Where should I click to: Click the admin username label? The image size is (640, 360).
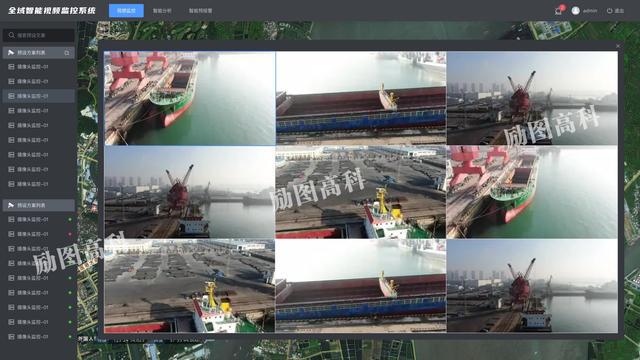(x=590, y=11)
